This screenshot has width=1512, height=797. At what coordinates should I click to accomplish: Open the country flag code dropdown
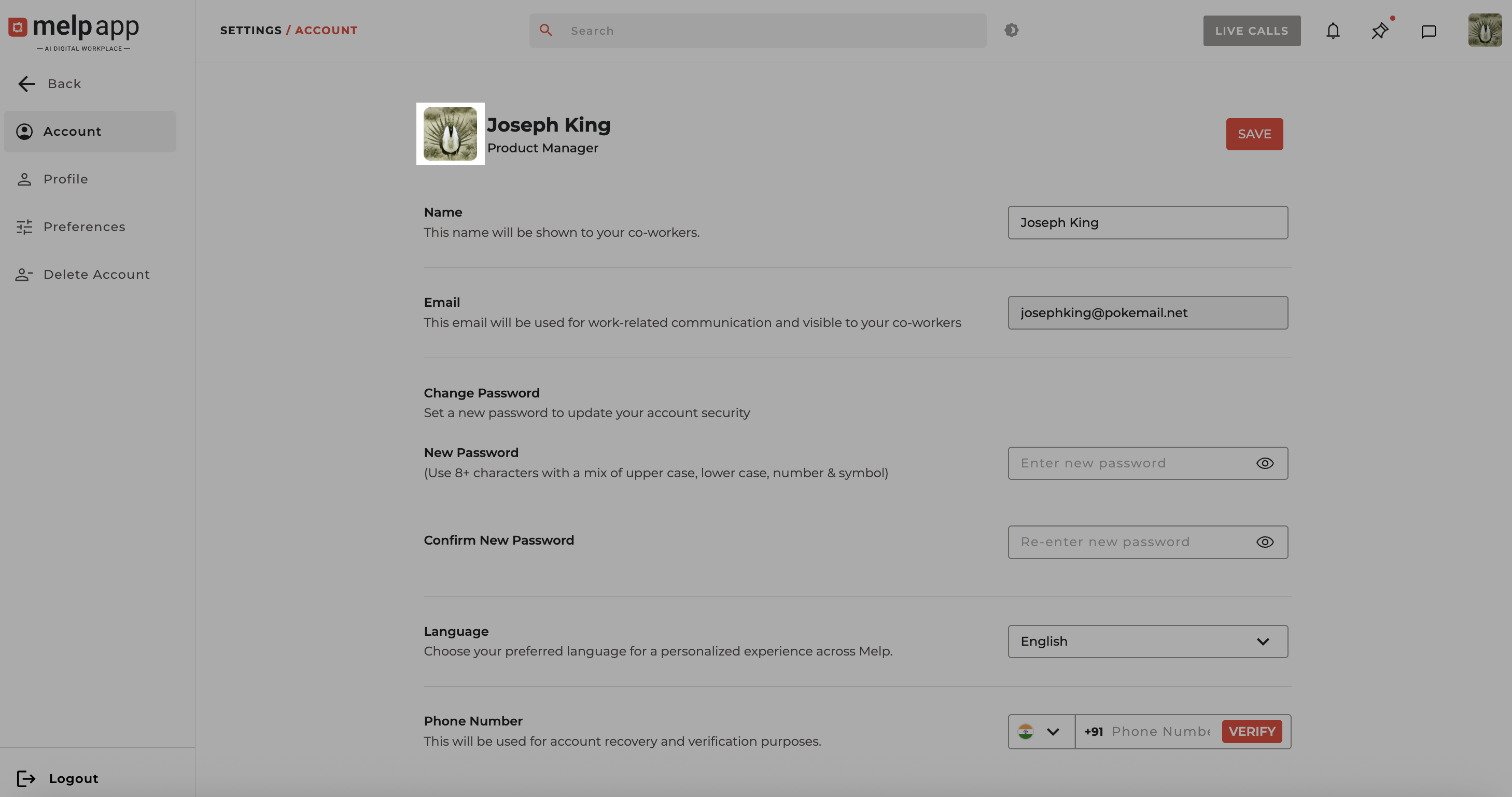point(1041,731)
